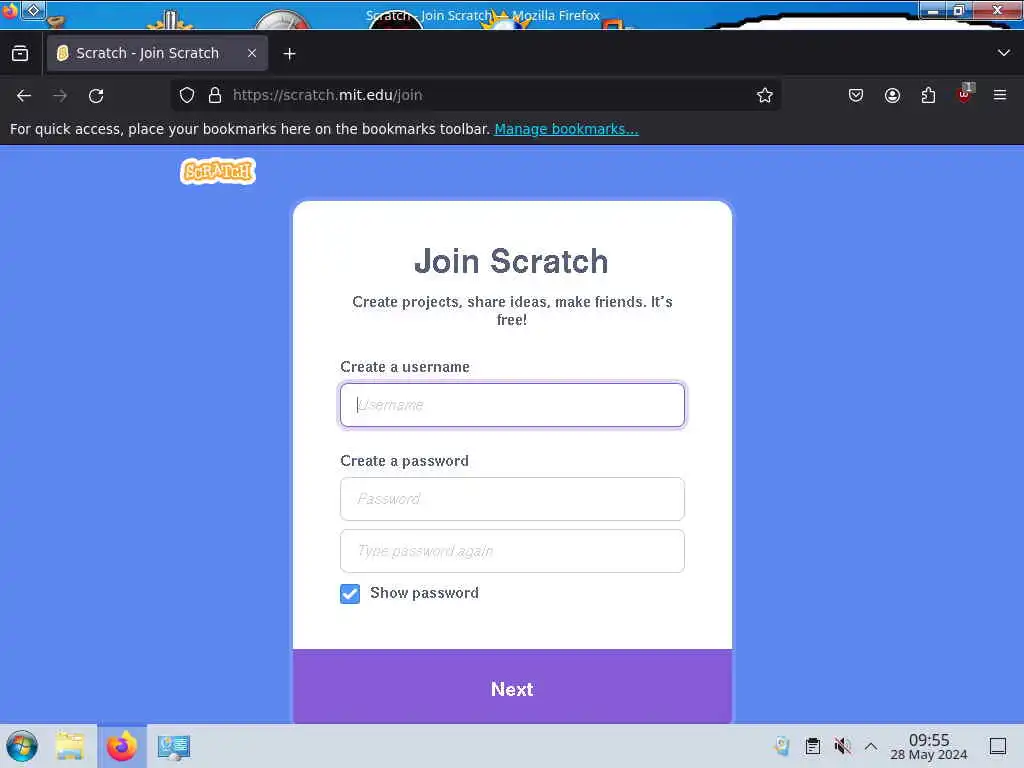The height and width of the screenshot is (768, 1024).
Task: Click the Scratch logo
Action: click(x=217, y=172)
